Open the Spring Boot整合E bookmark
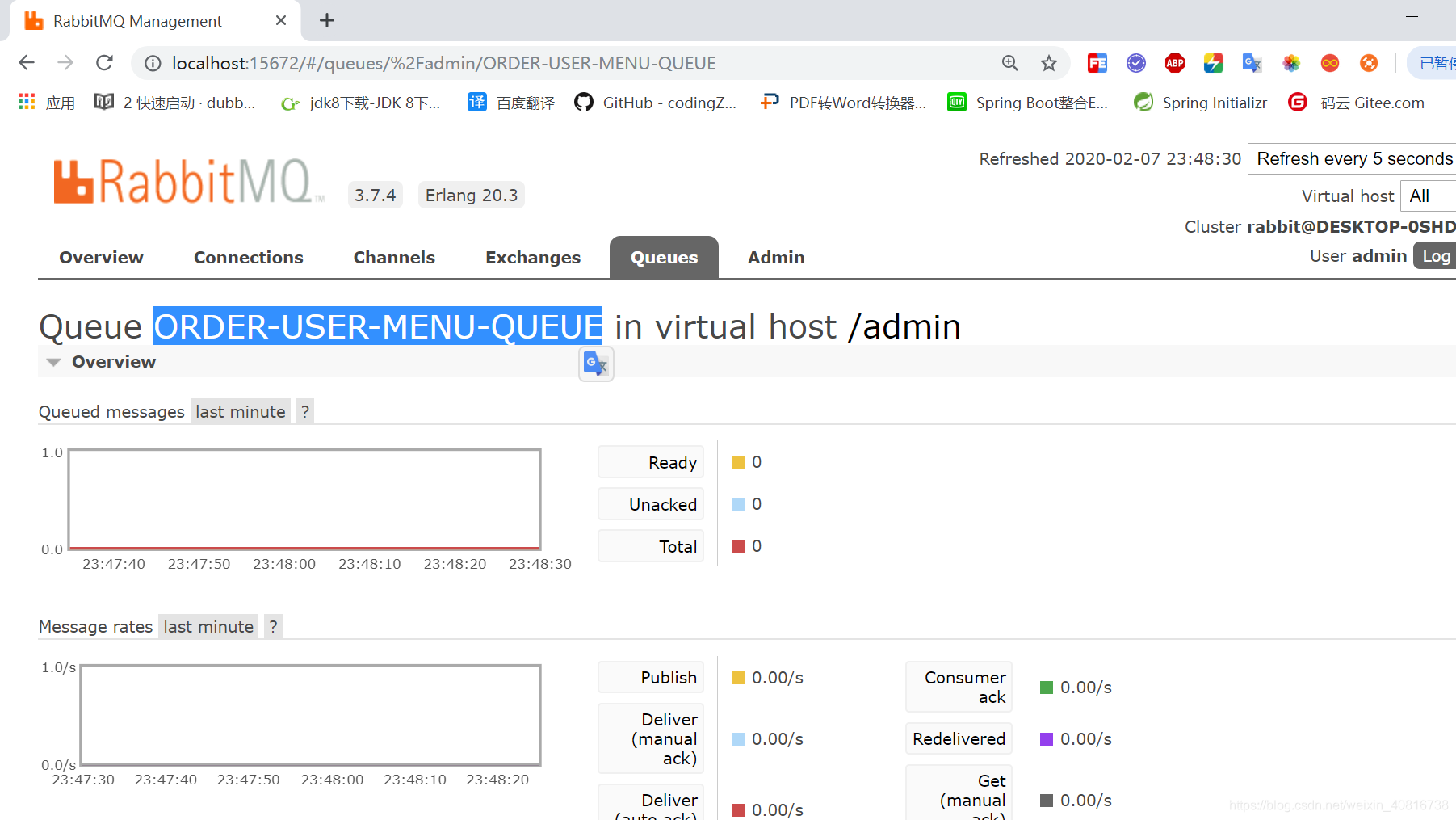This screenshot has height=820, width=1456. 1028,103
